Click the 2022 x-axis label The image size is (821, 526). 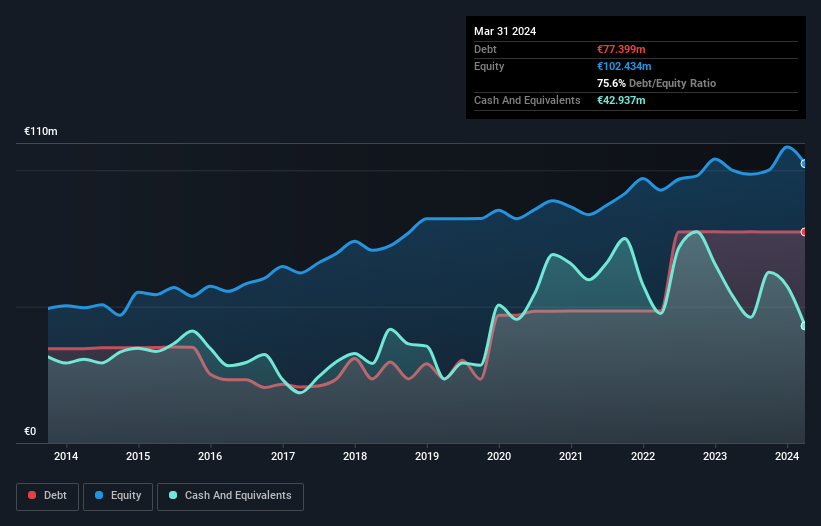(643, 456)
